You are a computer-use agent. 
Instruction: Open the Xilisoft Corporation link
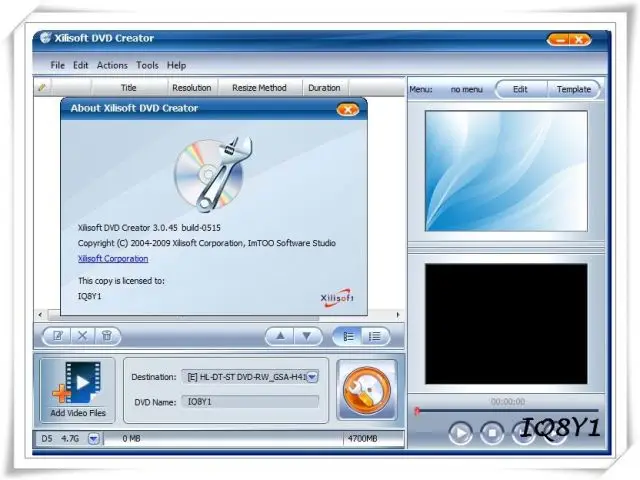tap(113, 259)
